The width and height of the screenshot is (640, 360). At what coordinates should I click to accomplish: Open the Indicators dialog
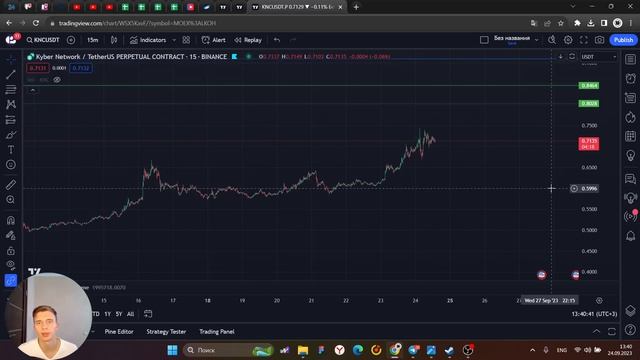click(148, 40)
